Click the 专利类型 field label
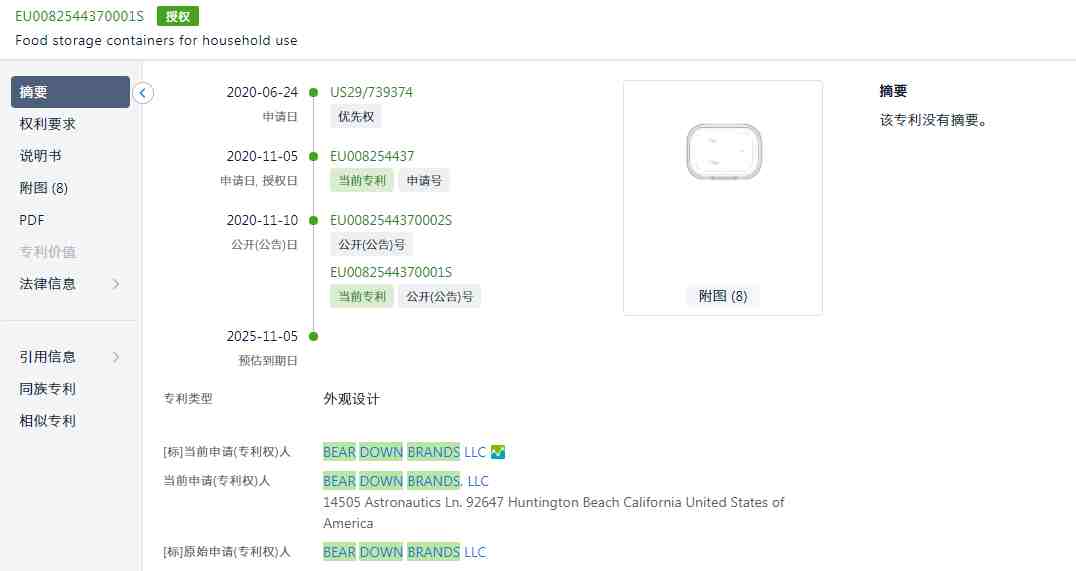The image size is (1076, 571). pos(188,398)
